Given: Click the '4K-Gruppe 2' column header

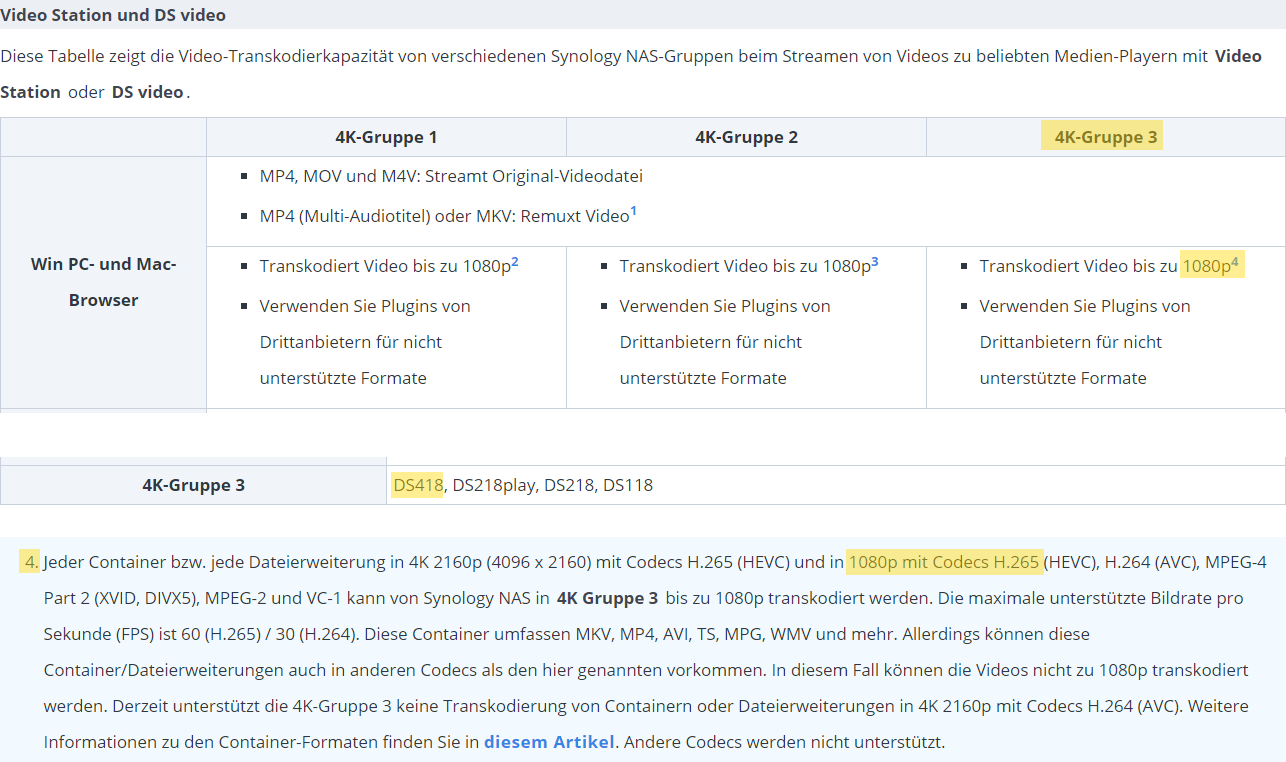Looking at the screenshot, I should pos(746,137).
